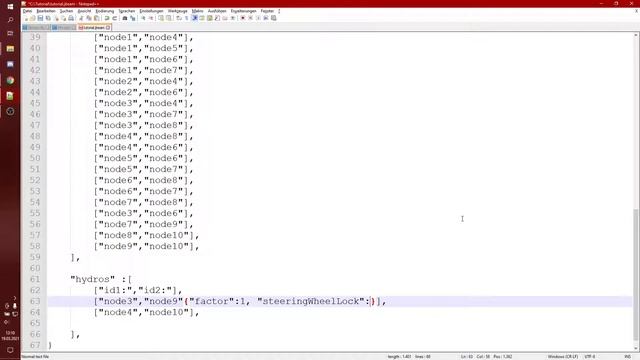This screenshot has width=640, height=360.
Task: Open the Ansicht menu
Action: pyautogui.click(x=84, y=11)
